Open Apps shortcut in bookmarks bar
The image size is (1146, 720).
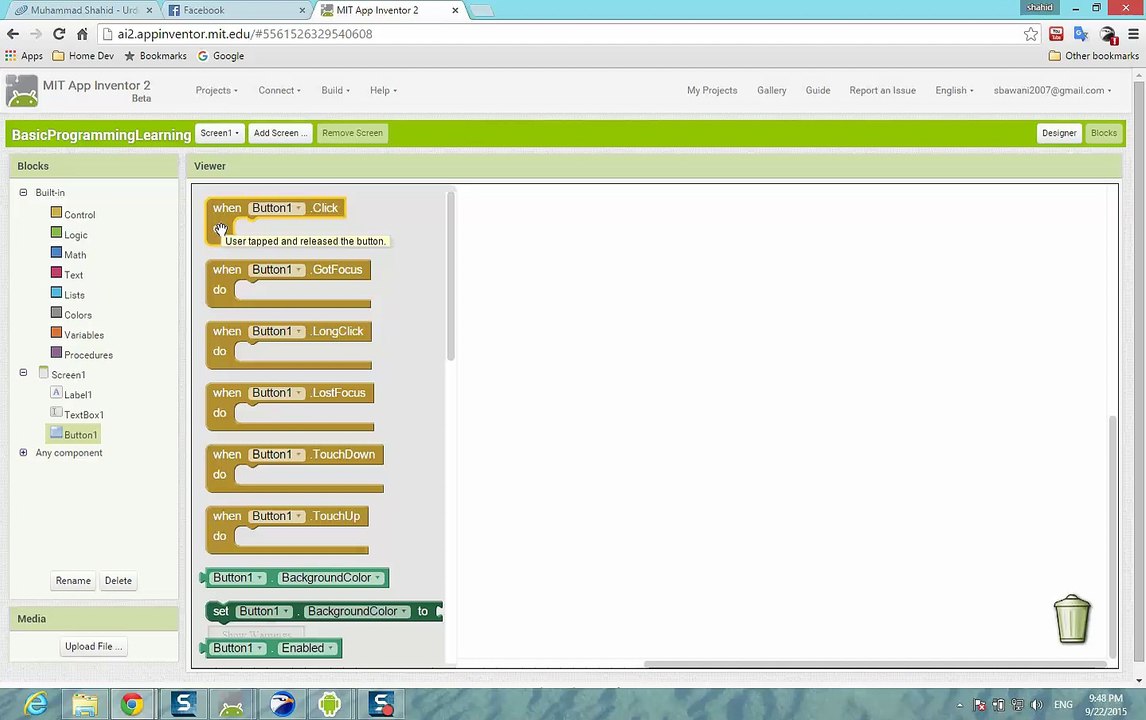(x=24, y=56)
